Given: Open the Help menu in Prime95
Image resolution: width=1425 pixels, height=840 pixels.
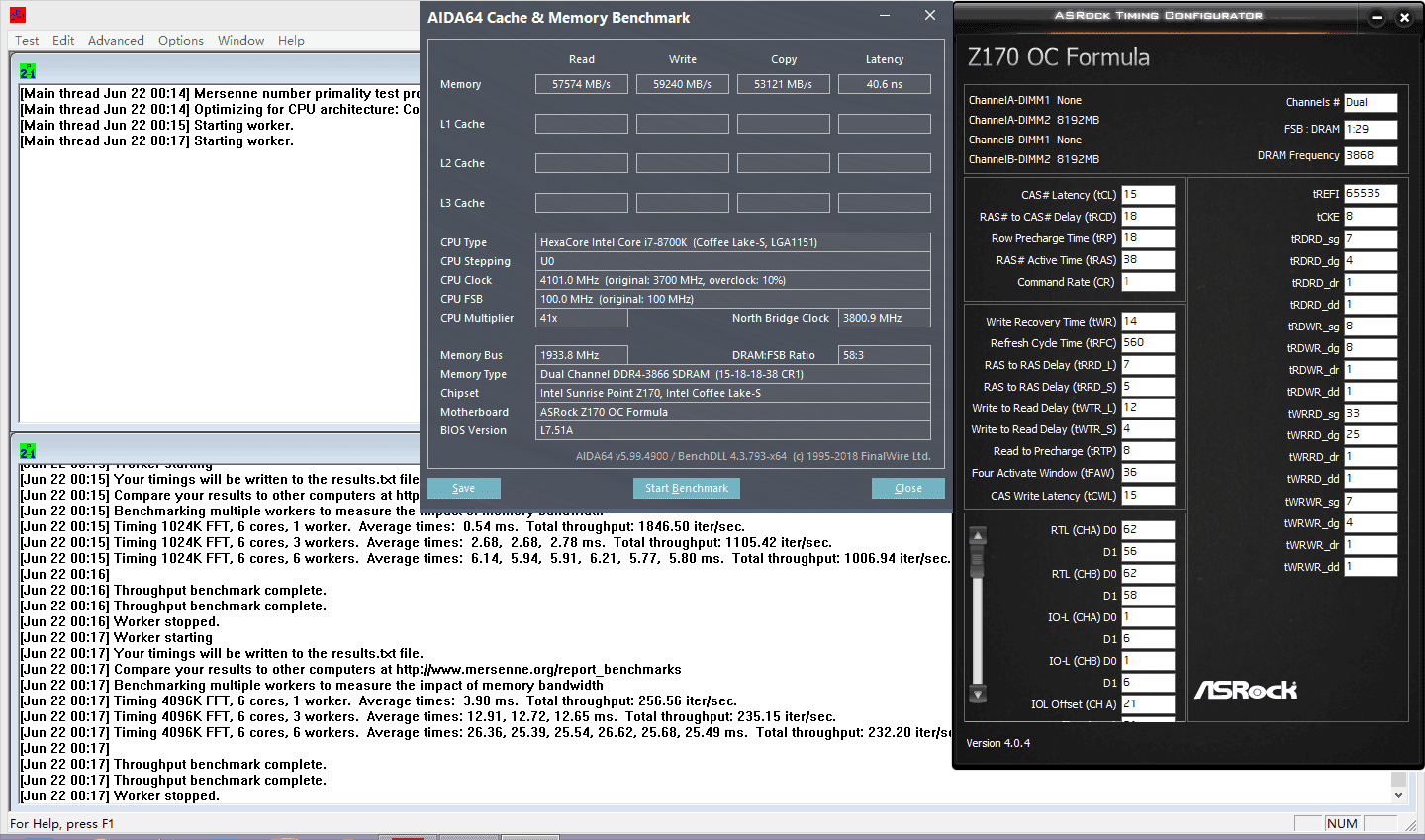Looking at the screenshot, I should tap(291, 41).
